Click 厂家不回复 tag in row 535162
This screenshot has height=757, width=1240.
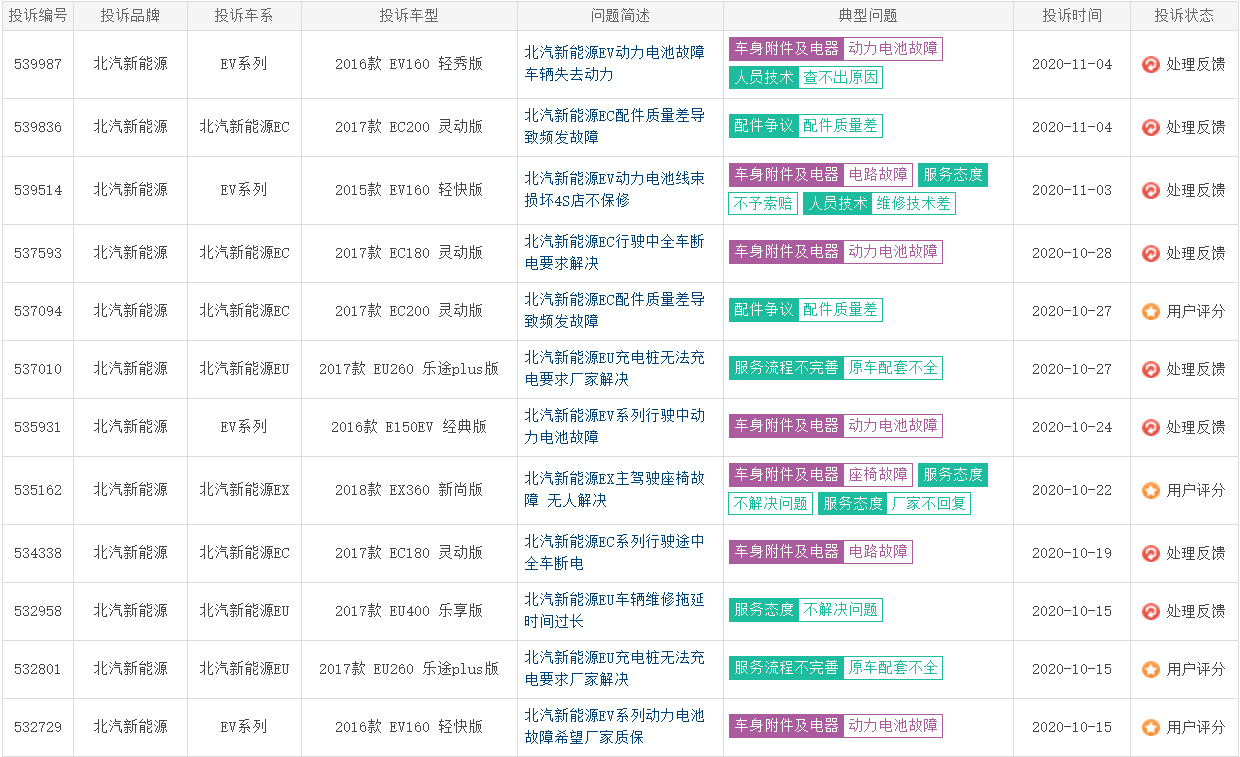[x=929, y=503]
